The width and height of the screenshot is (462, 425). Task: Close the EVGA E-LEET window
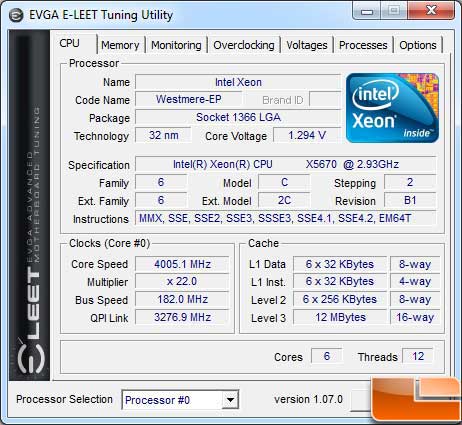(431, 11)
